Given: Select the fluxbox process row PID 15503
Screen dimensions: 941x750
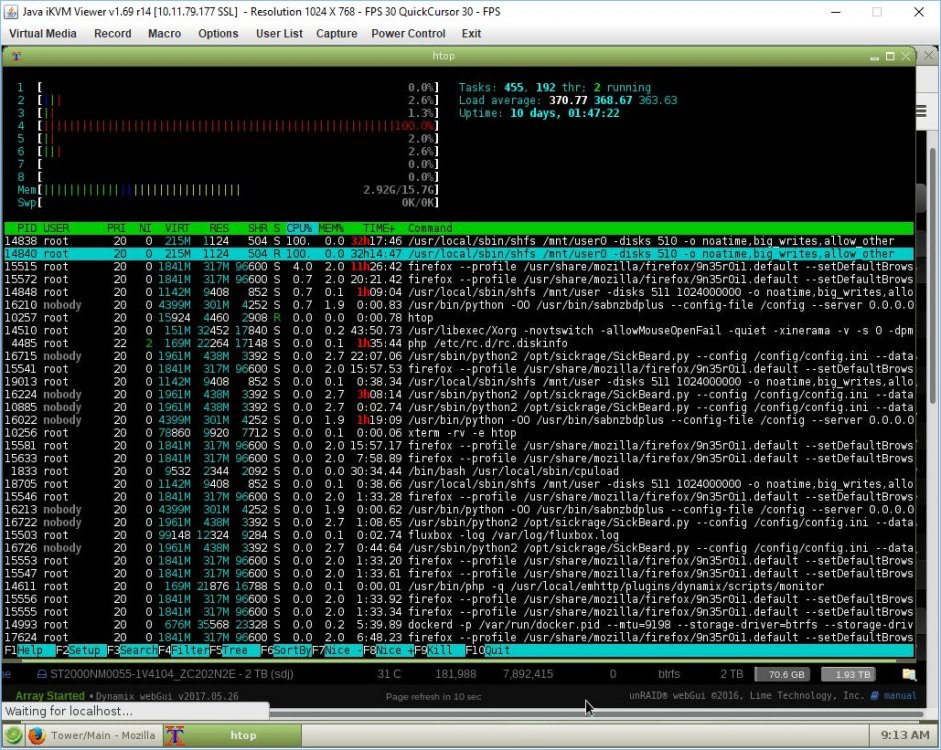Looking at the screenshot, I should 458,535.
